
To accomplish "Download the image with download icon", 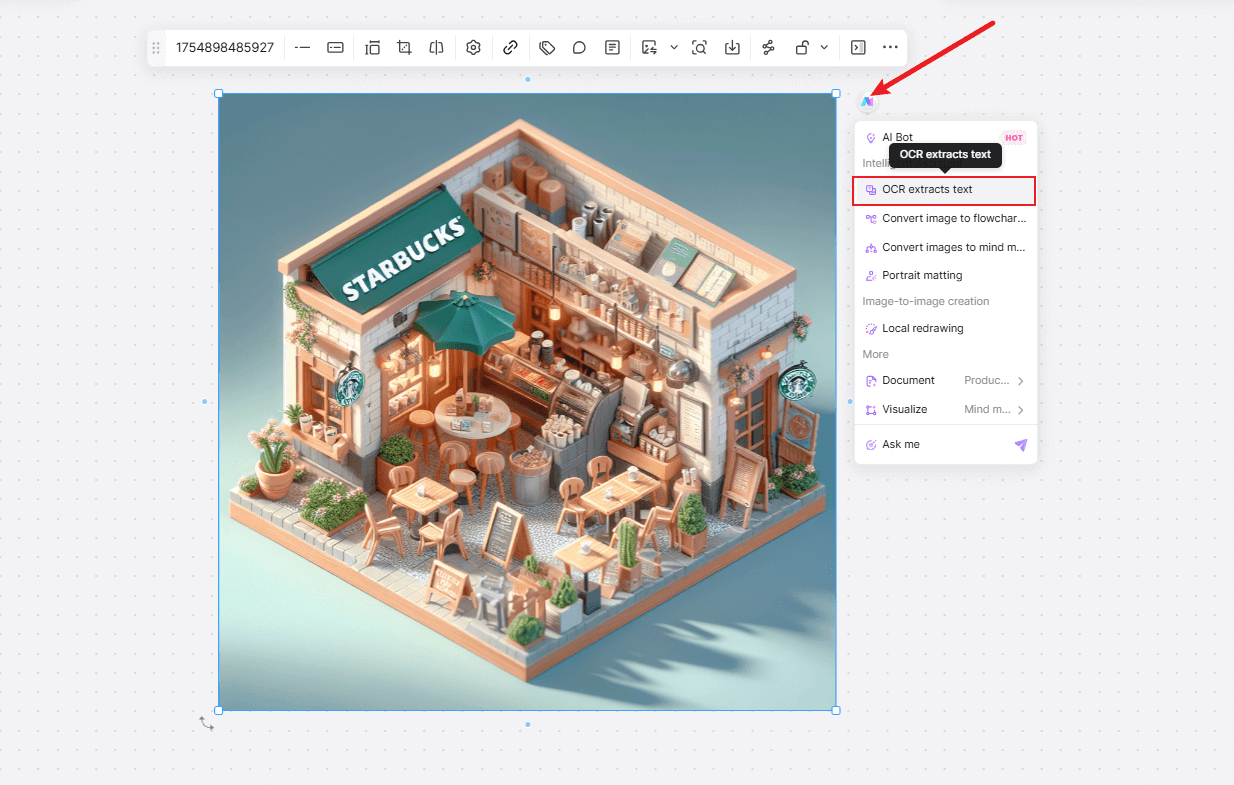I will (x=732, y=47).
